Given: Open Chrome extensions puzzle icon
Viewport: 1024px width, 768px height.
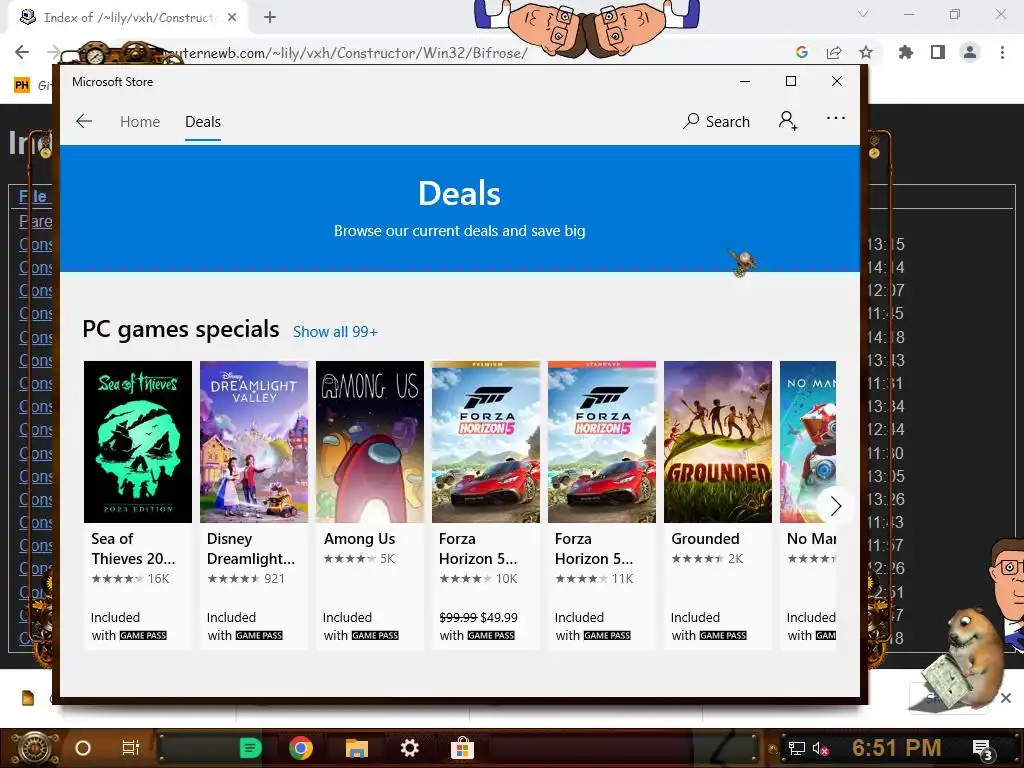Looking at the screenshot, I should pyautogui.click(x=906, y=52).
